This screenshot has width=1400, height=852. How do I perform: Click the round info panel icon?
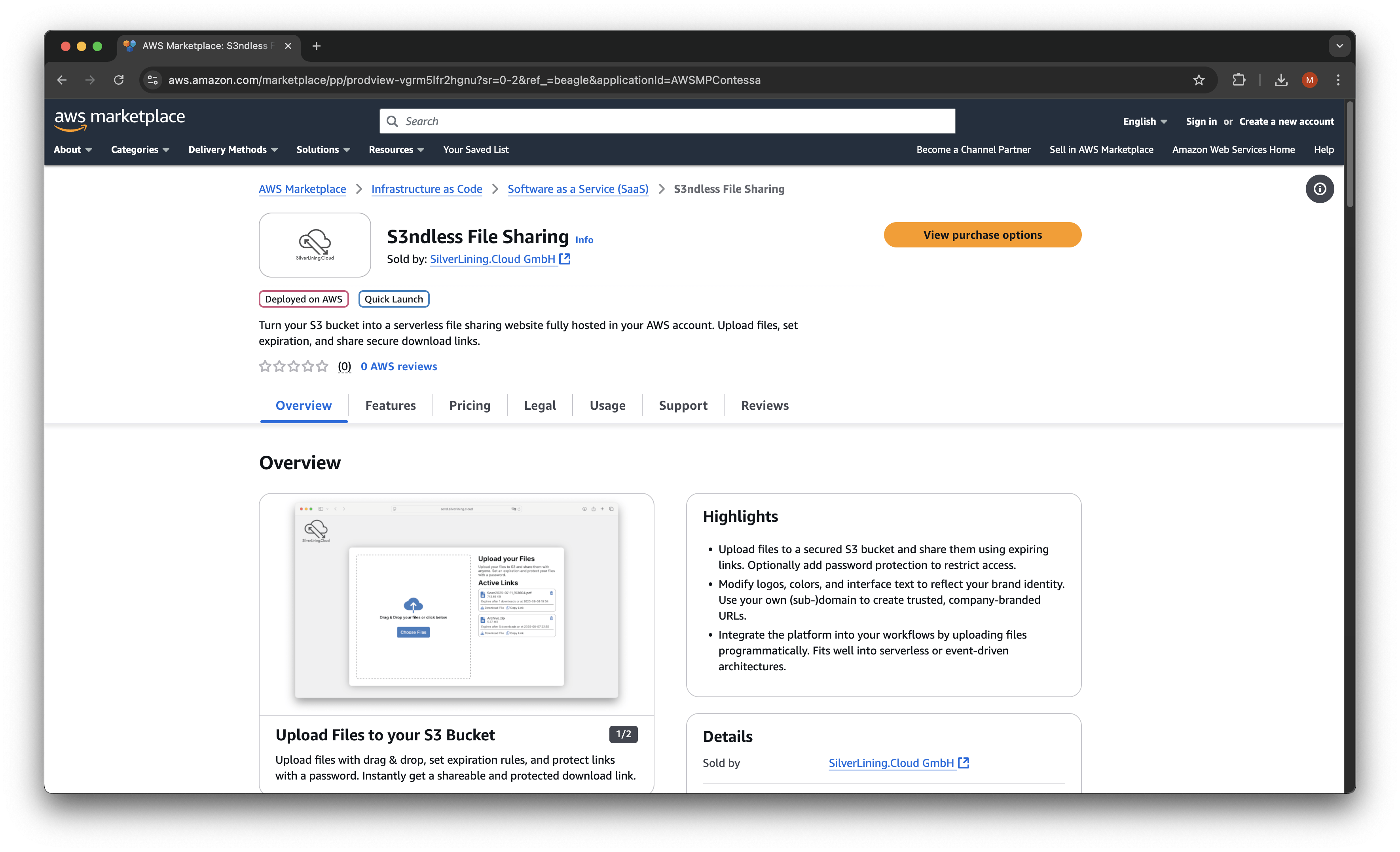[1319, 189]
